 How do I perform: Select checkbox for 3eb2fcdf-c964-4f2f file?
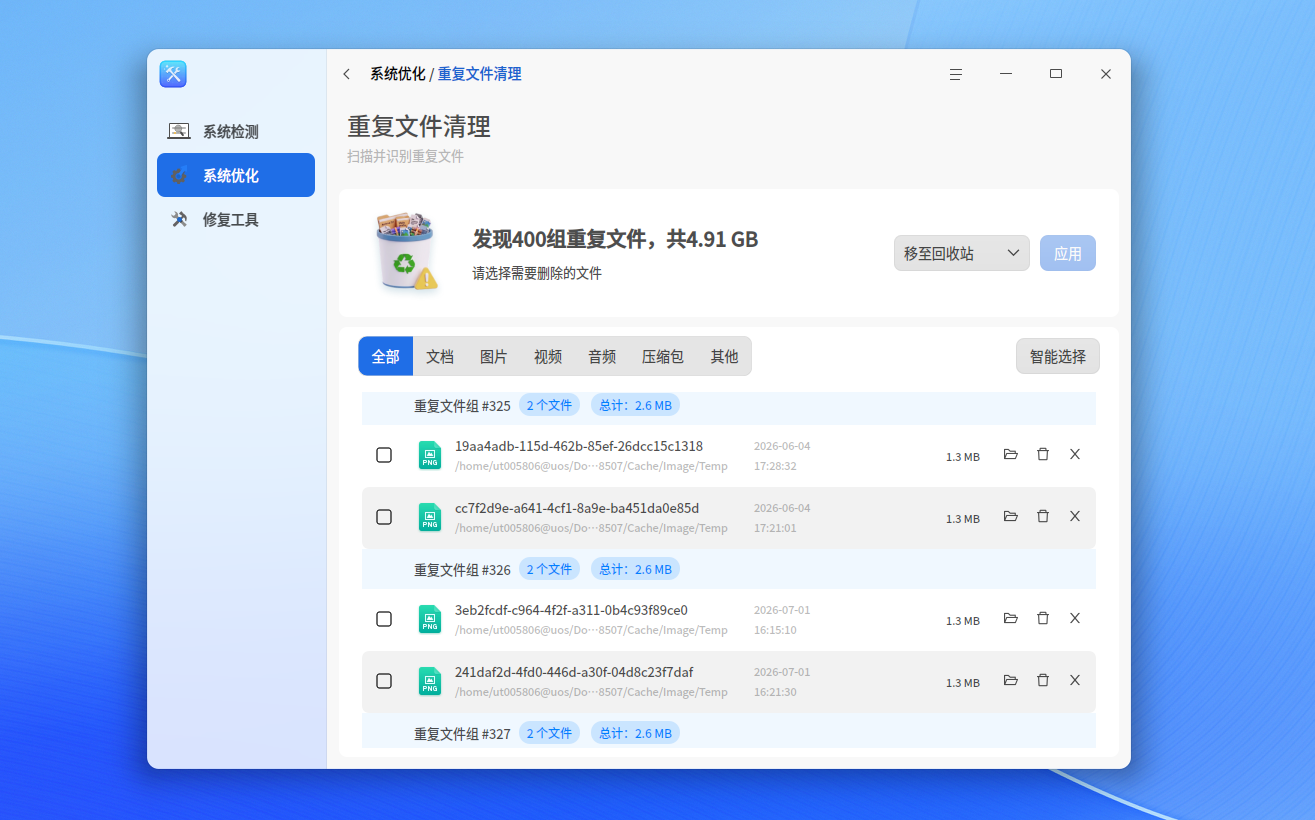pos(384,619)
